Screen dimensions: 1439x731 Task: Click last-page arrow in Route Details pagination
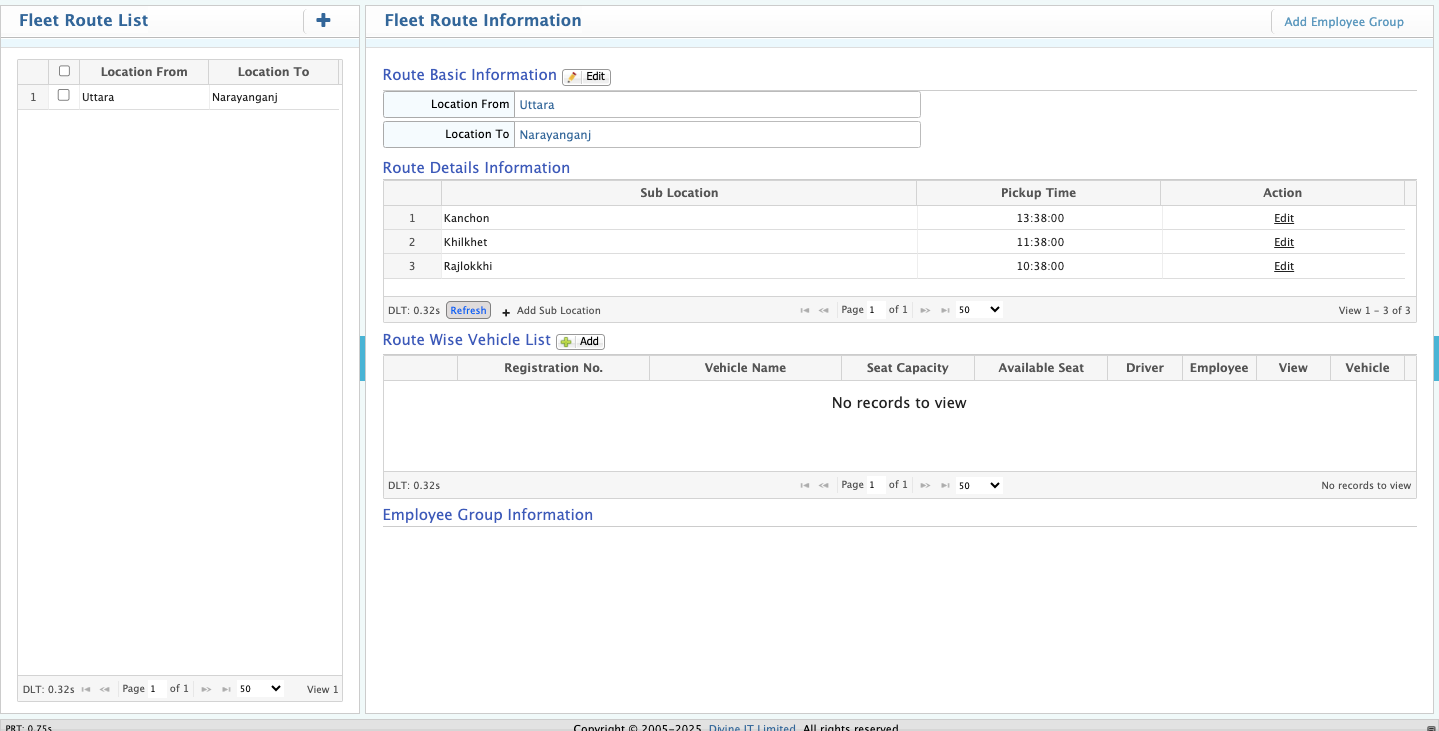pos(945,310)
